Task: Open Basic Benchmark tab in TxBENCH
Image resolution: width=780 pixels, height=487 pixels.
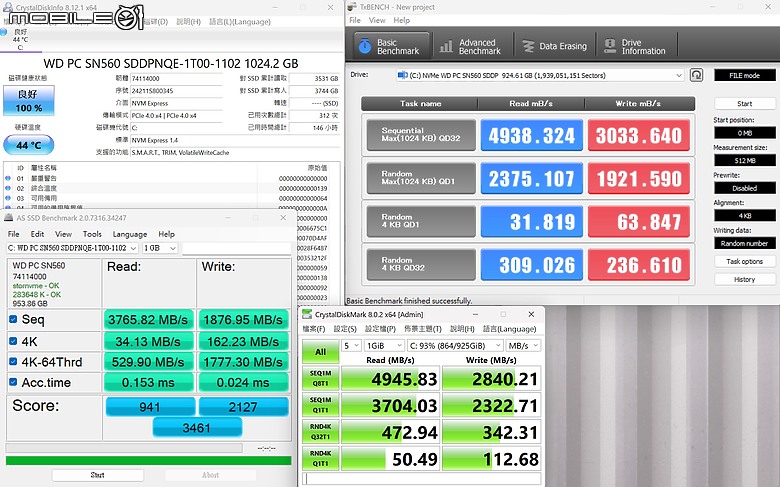Action: click(391, 46)
